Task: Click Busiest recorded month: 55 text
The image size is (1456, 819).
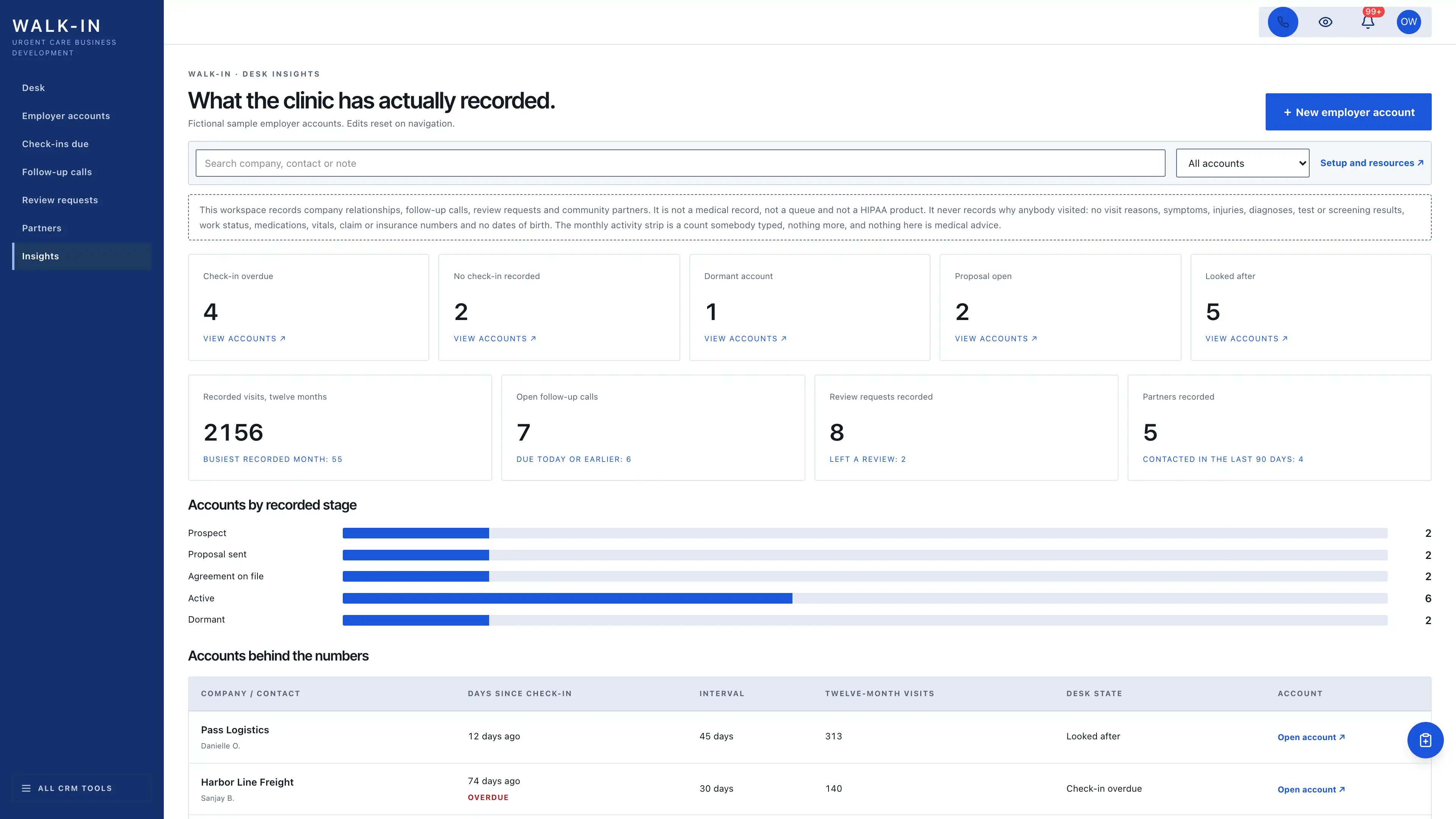Action: click(x=273, y=459)
